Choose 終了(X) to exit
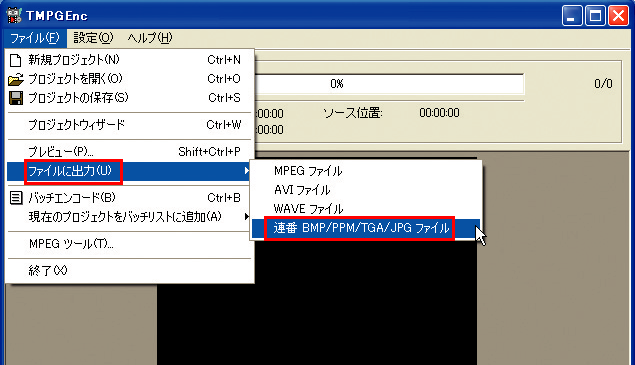This screenshot has height=365, width=635. pyautogui.click(x=130, y=271)
